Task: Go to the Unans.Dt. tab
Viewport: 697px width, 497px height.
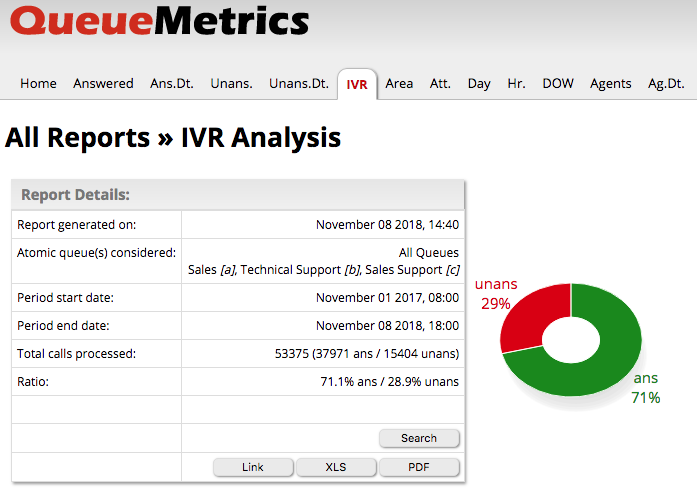Action: click(299, 84)
